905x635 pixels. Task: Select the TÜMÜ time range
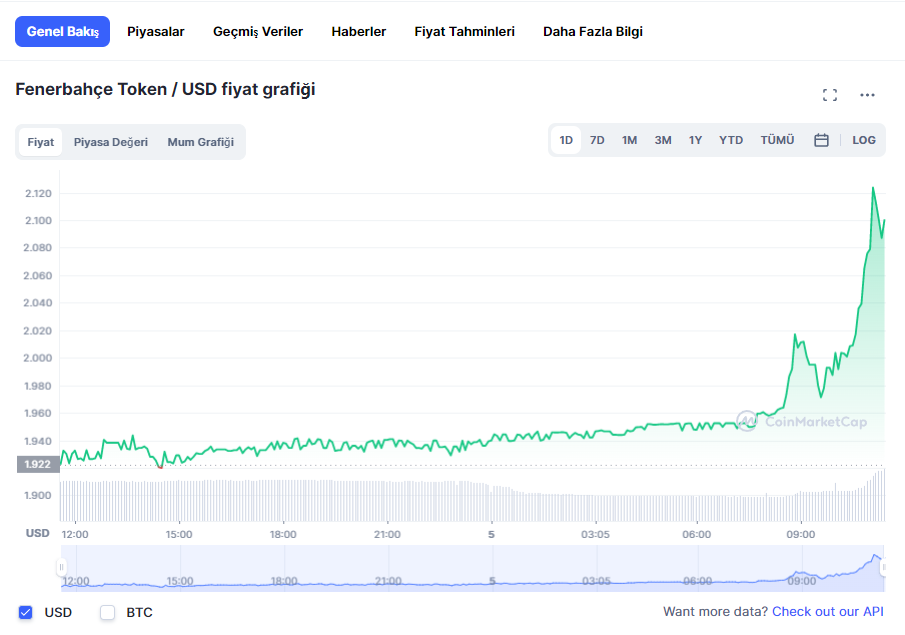pos(777,140)
